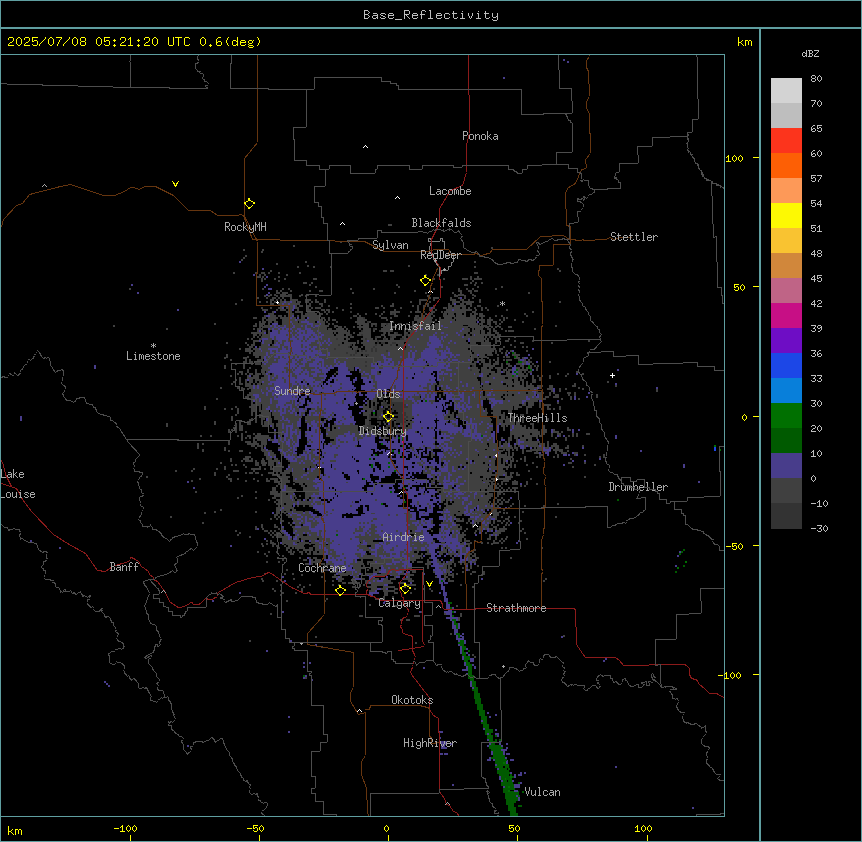Click the Lake Louise label
The height and width of the screenshot is (842, 862).
[18, 484]
